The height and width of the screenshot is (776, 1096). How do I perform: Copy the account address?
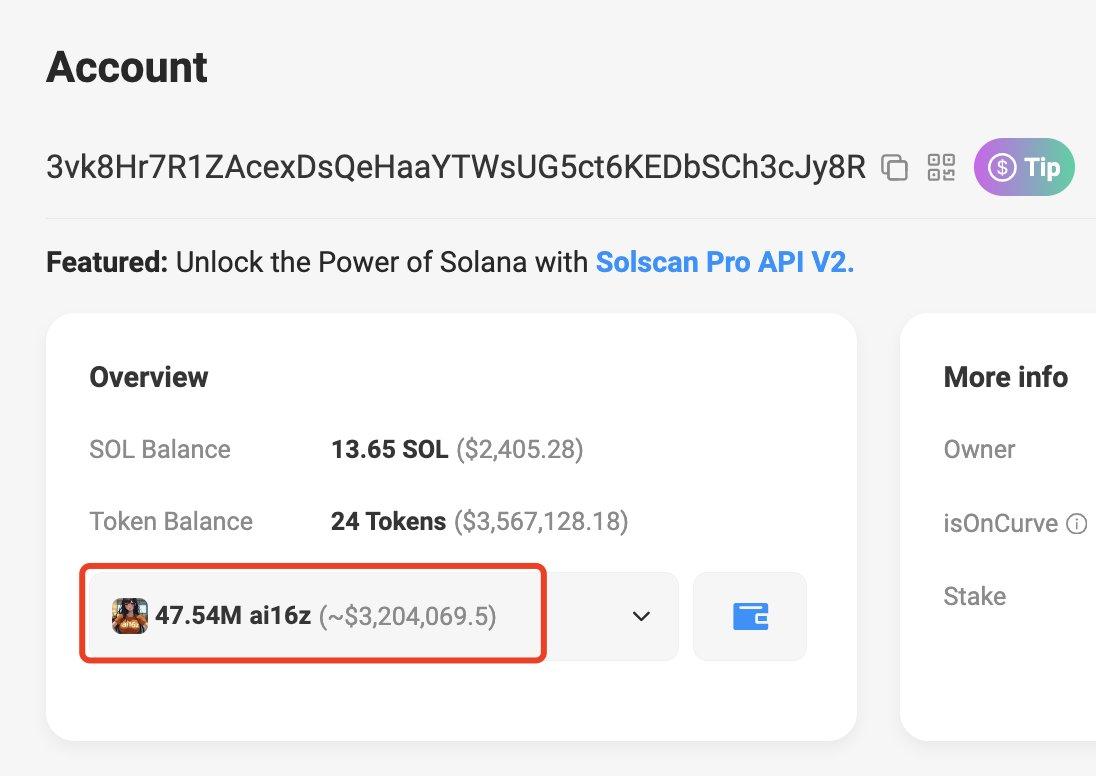(894, 167)
